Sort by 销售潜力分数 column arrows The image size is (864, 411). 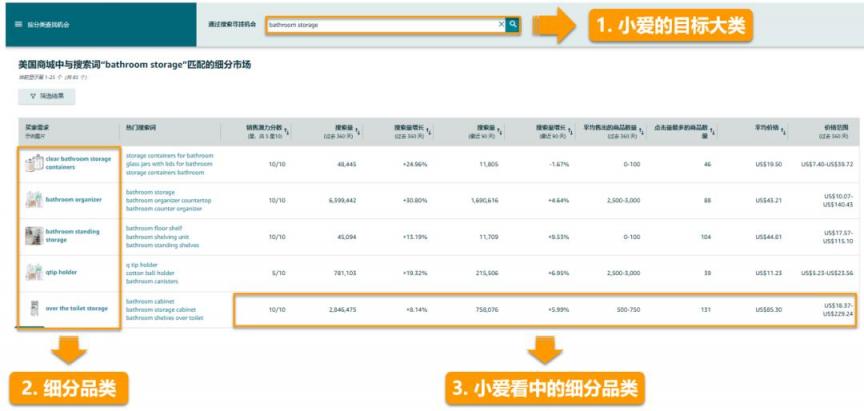click(288, 131)
